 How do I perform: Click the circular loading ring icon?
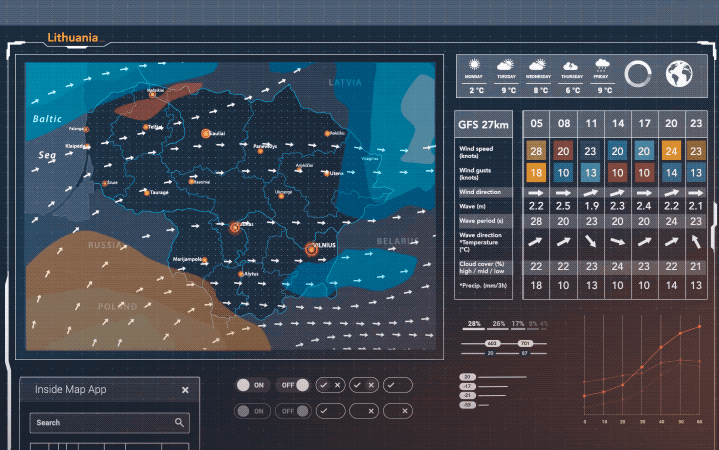click(x=638, y=73)
